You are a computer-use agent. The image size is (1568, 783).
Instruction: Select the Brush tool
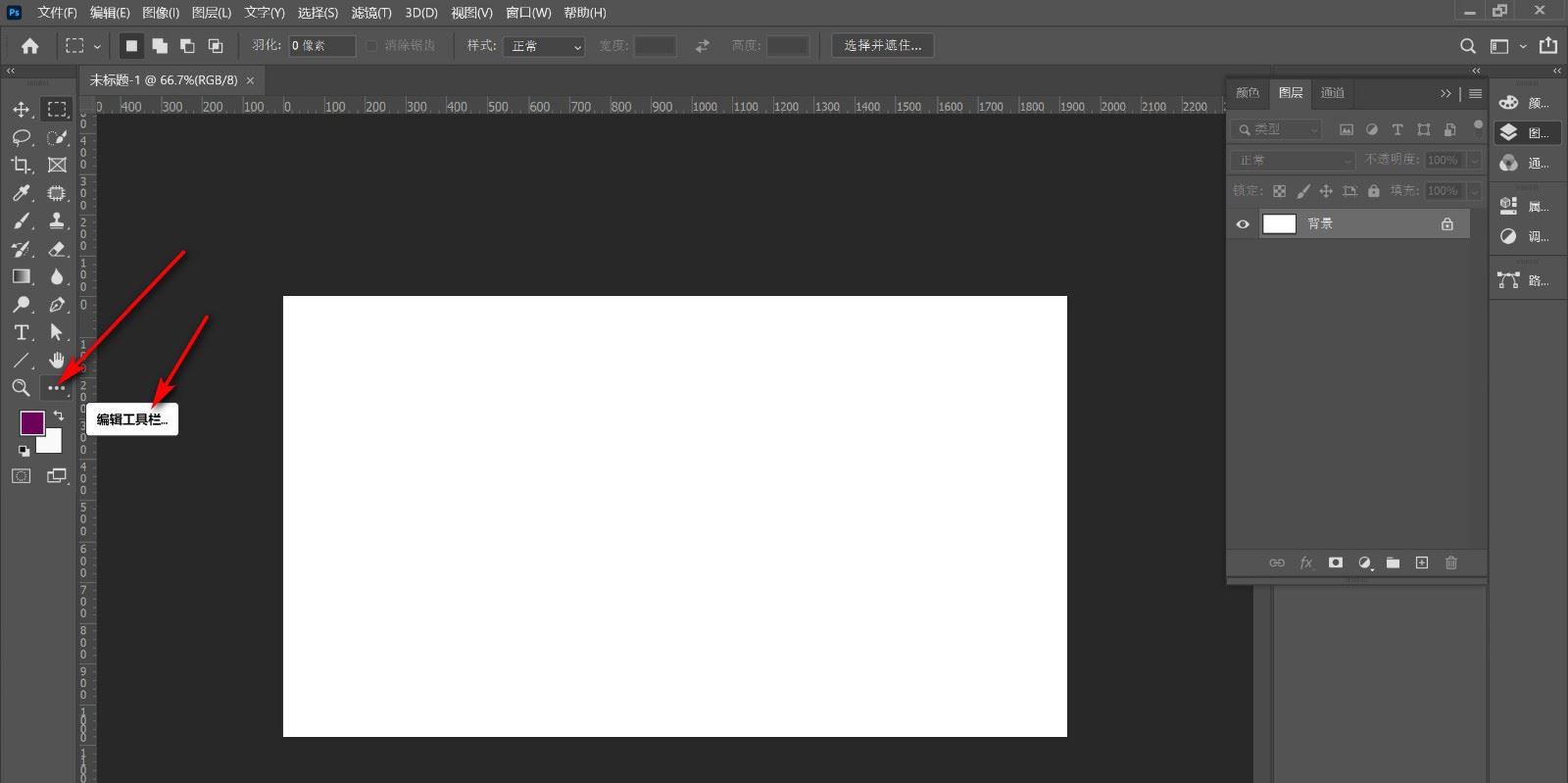pyautogui.click(x=21, y=220)
